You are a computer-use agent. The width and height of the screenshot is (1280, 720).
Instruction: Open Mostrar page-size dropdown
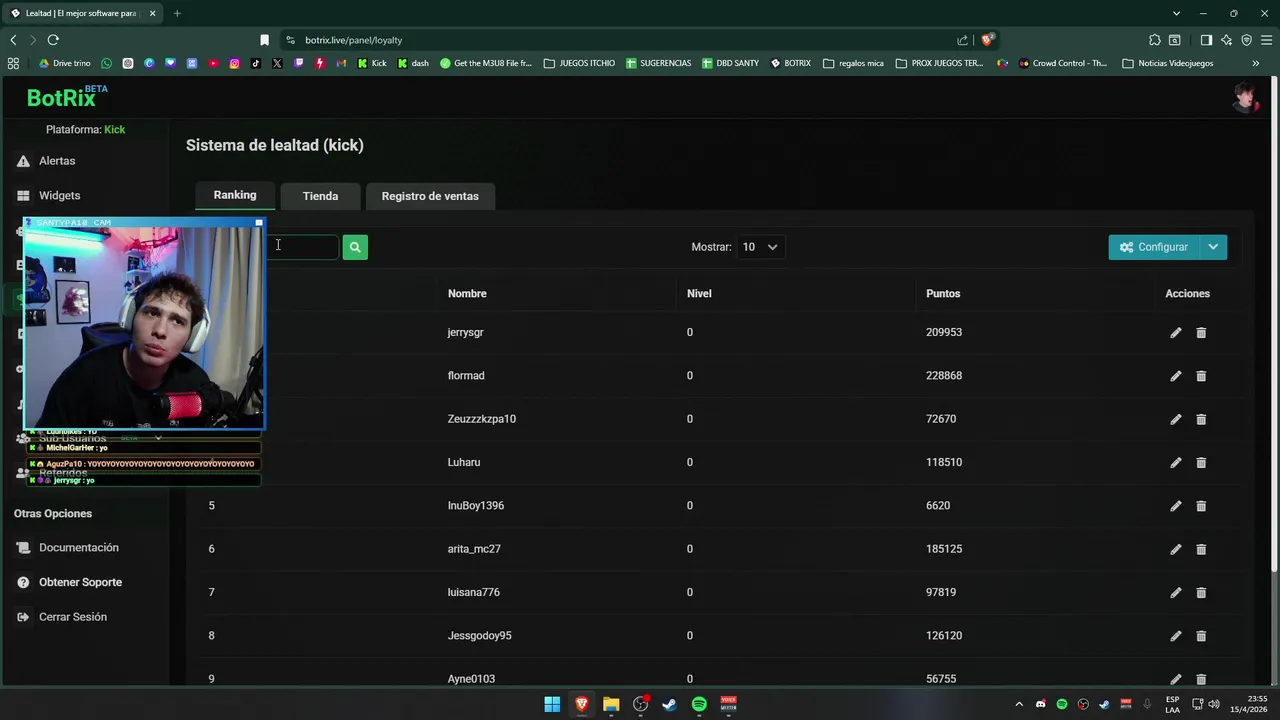pos(760,247)
